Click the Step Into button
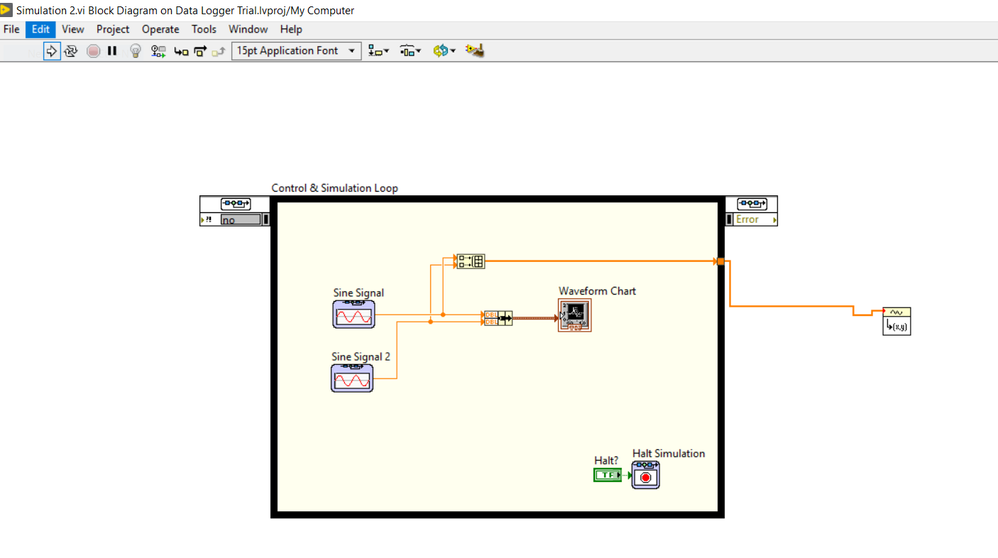The height and width of the screenshot is (558, 998). tap(181, 52)
